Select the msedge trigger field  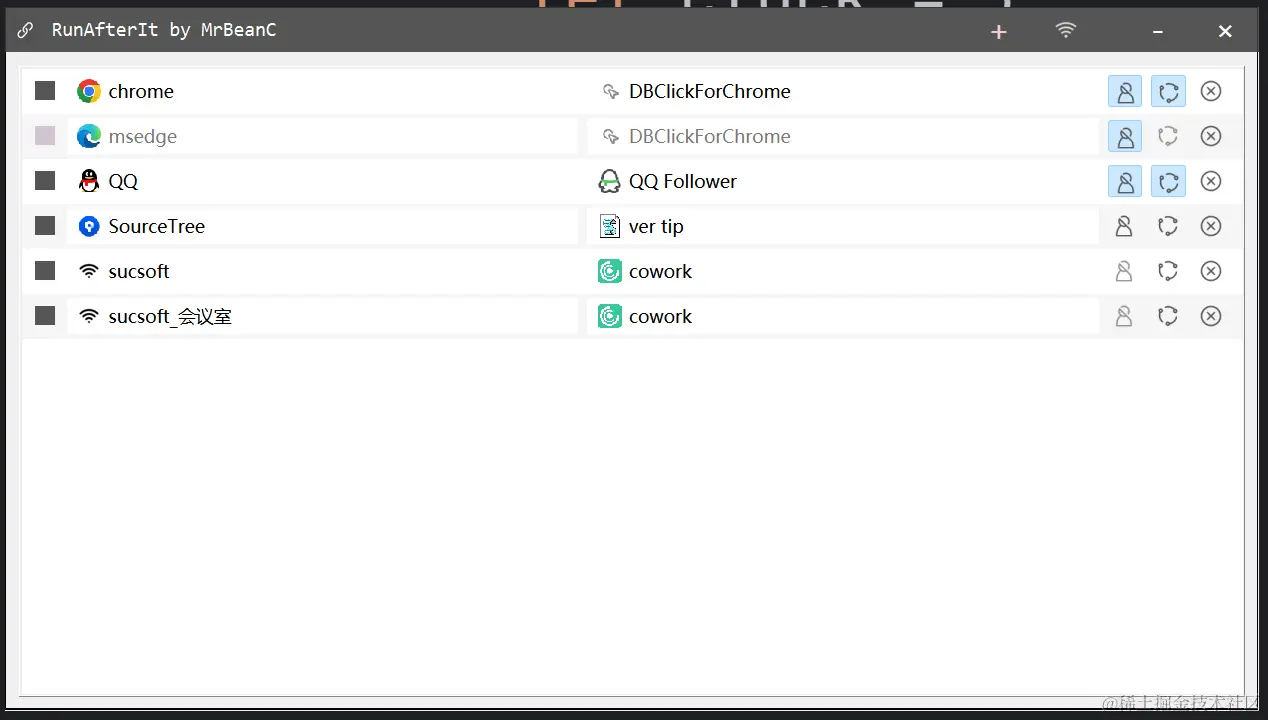(322, 136)
